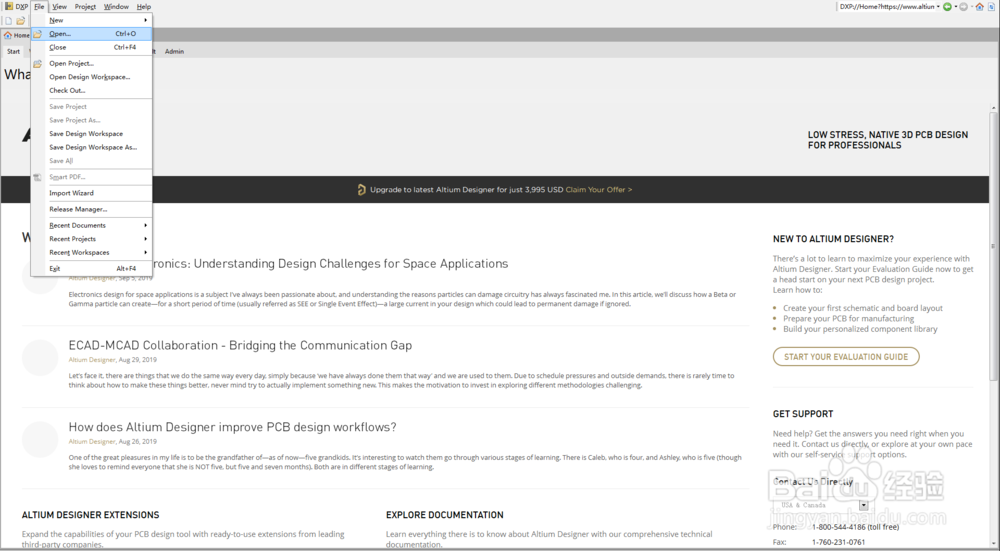The height and width of the screenshot is (551, 1000).
Task: Select Open Design Workspace... menu entry
Action: [x=91, y=77]
